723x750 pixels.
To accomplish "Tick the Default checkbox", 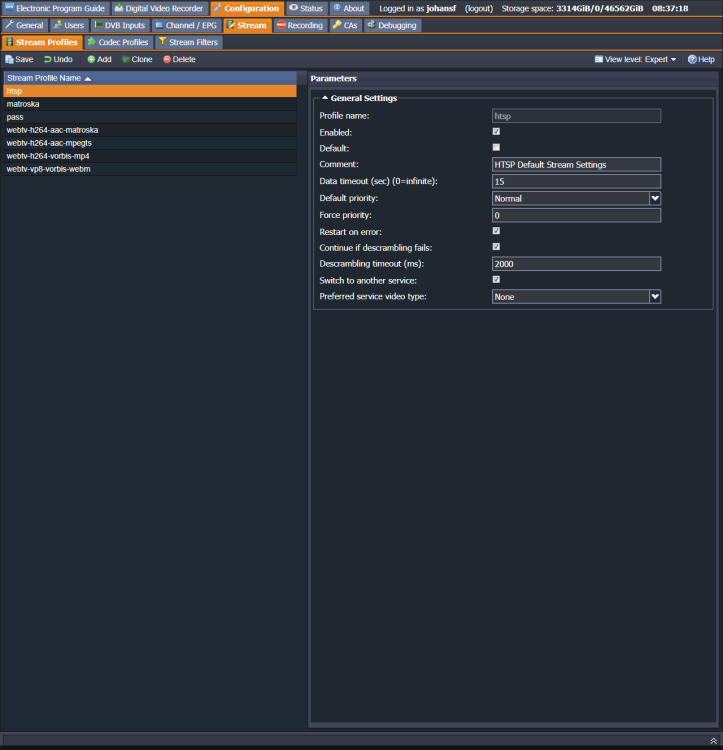I will click(x=496, y=147).
